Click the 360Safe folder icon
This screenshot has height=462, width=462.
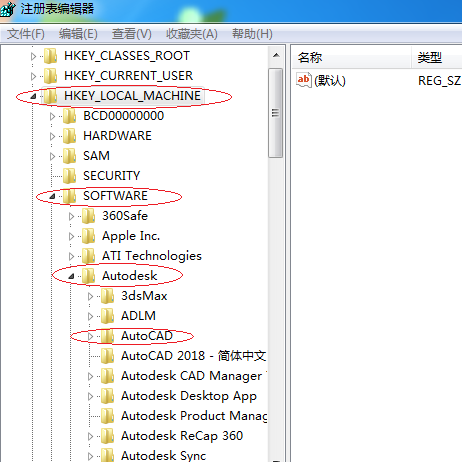point(89,216)
